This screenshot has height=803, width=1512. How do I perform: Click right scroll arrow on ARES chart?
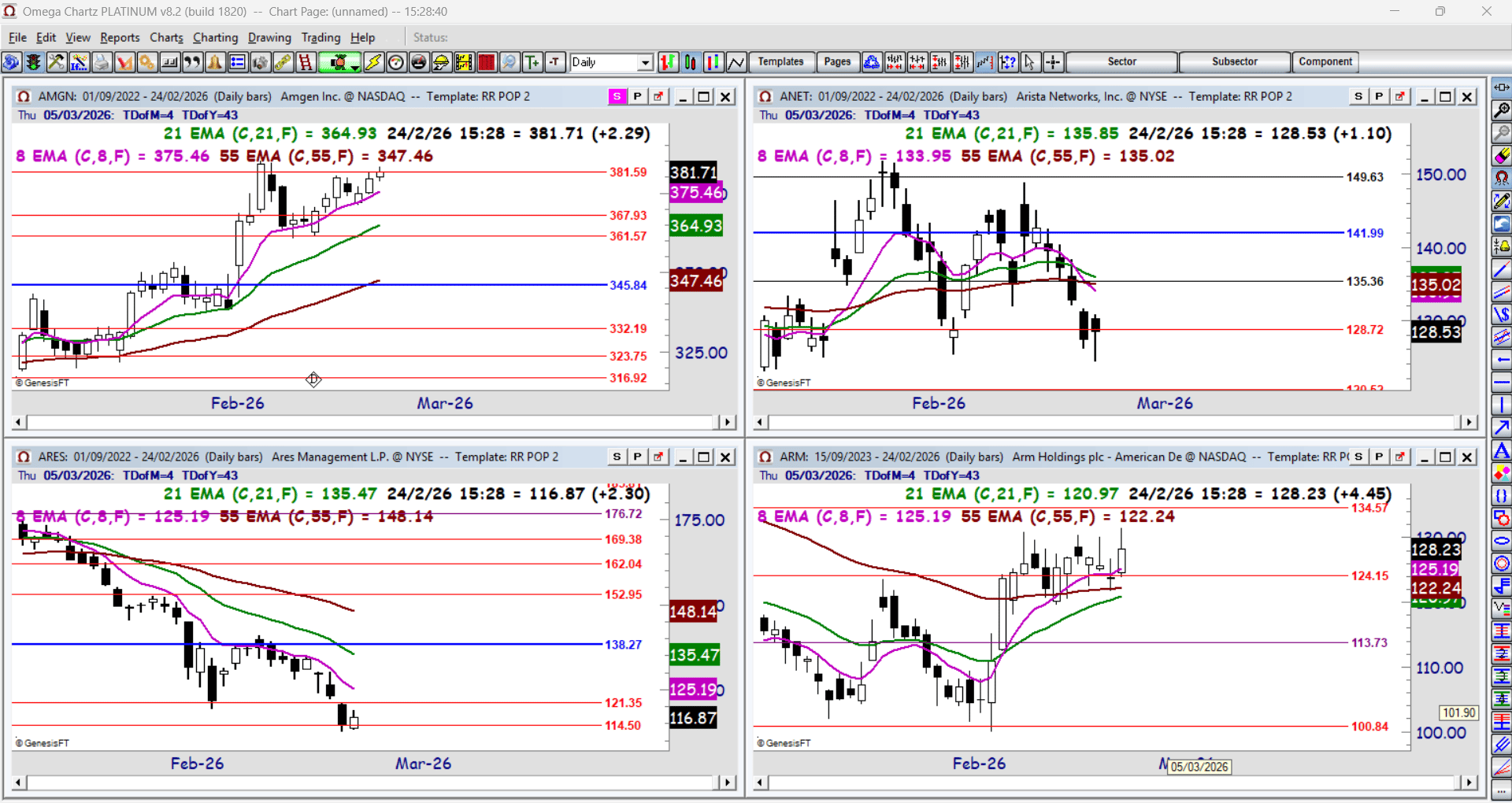[728, 783]
